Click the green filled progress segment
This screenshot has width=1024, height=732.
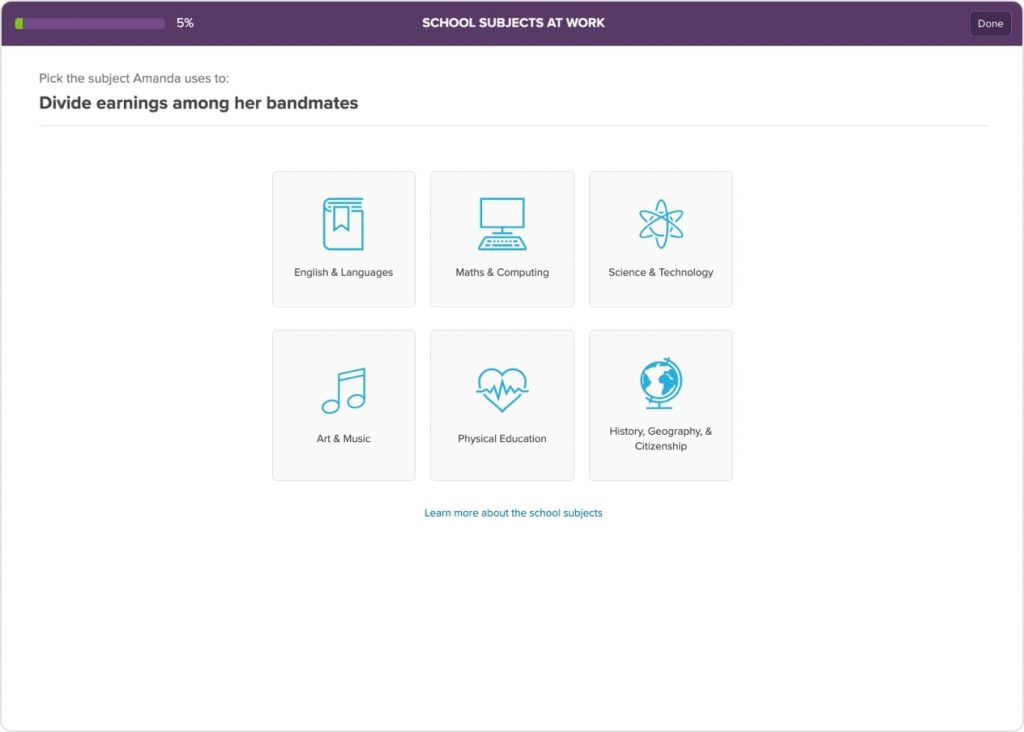point(19,23)
